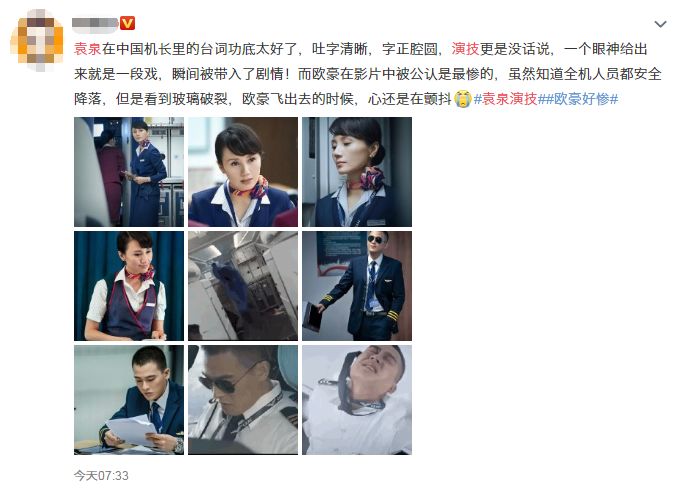This screenshot has width=678, height=499.
Task: Open the top-row middle close-up portrait thumbnail
Action: click(243, 172)
